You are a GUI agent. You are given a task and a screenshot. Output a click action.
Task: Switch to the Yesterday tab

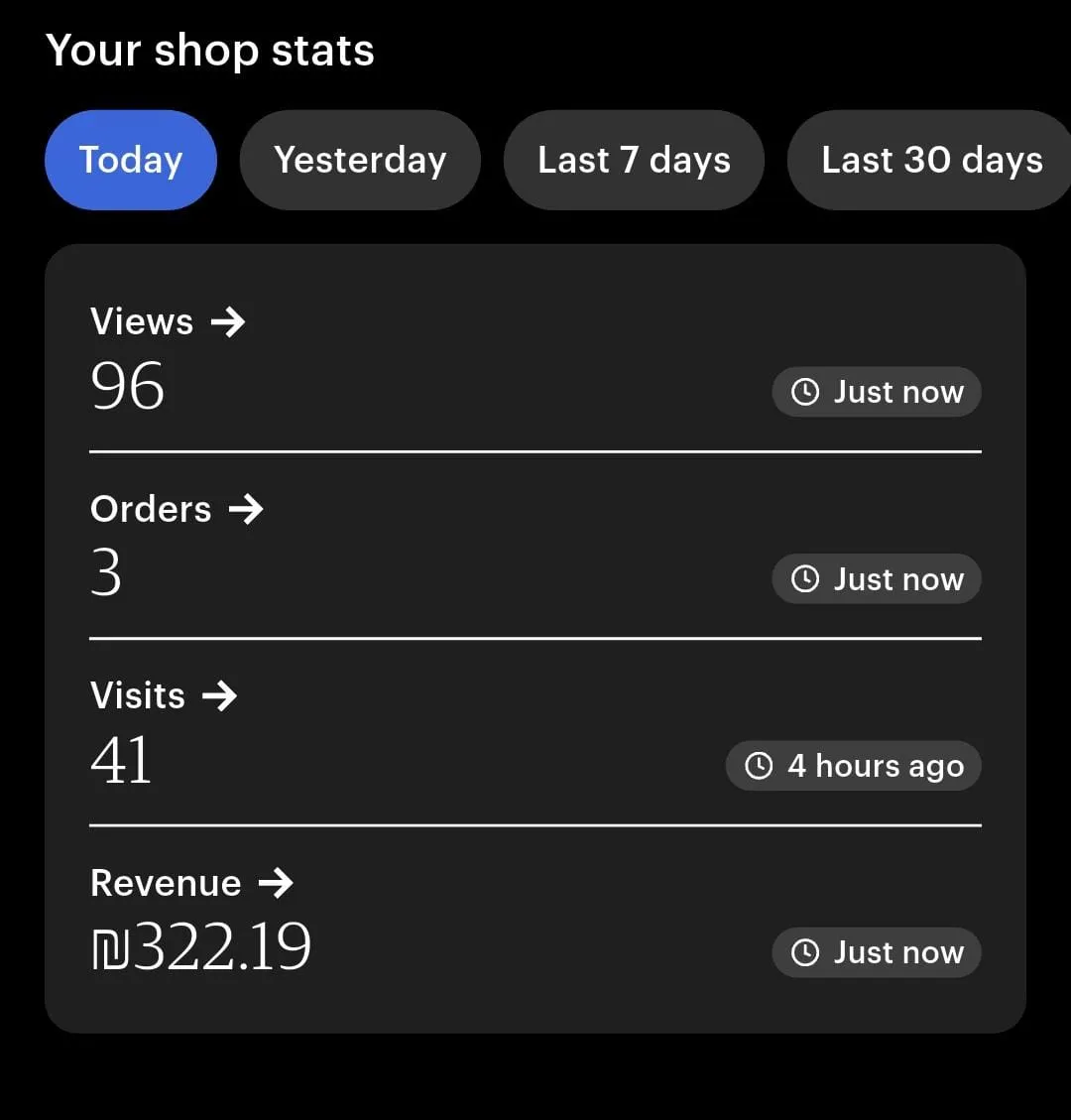(x=360, y=161)
